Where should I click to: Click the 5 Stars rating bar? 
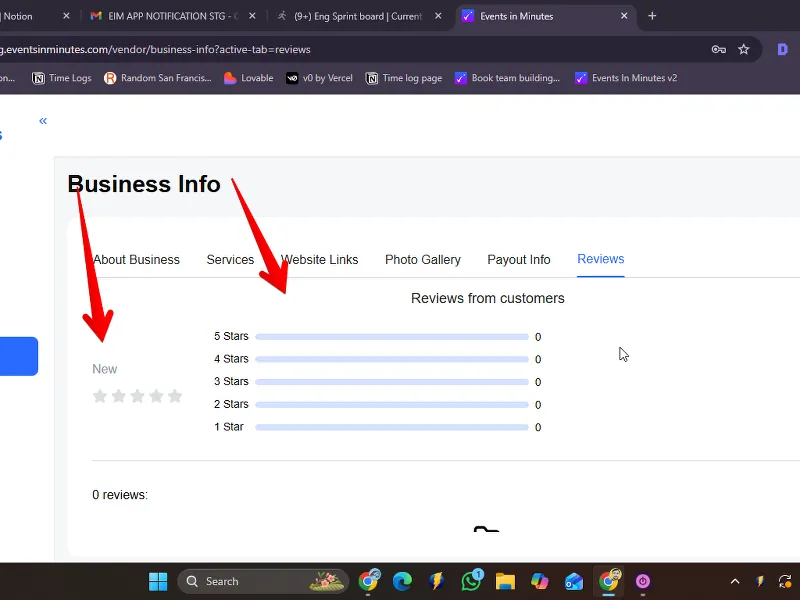click(x=392, y=337)
